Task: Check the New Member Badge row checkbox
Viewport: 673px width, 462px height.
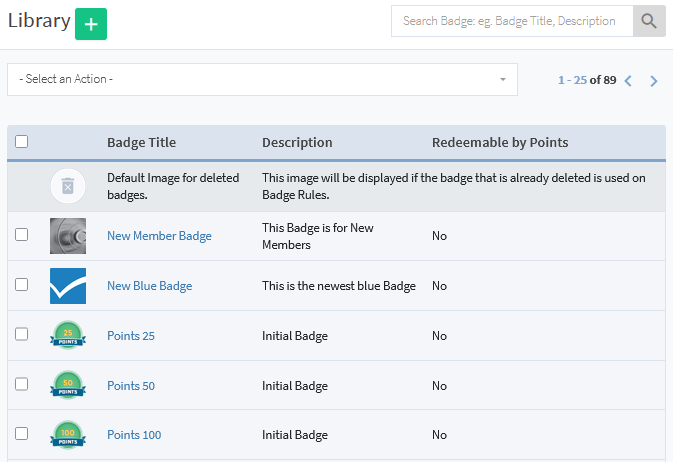Action: [21, 234]
